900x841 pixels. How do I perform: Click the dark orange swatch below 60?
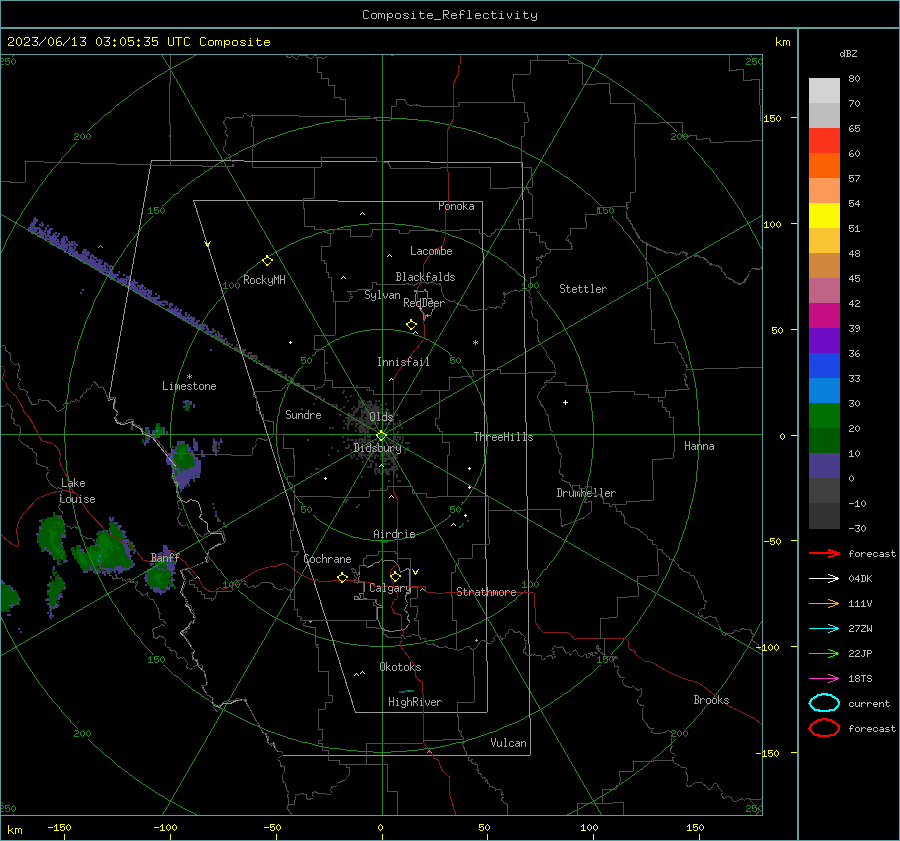(824, 166)
